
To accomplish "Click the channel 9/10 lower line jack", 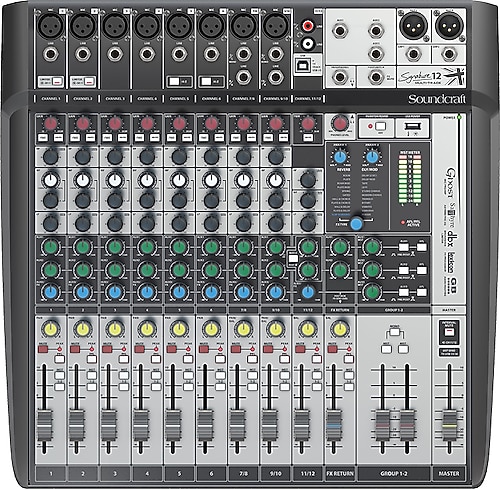I will 276,77.
